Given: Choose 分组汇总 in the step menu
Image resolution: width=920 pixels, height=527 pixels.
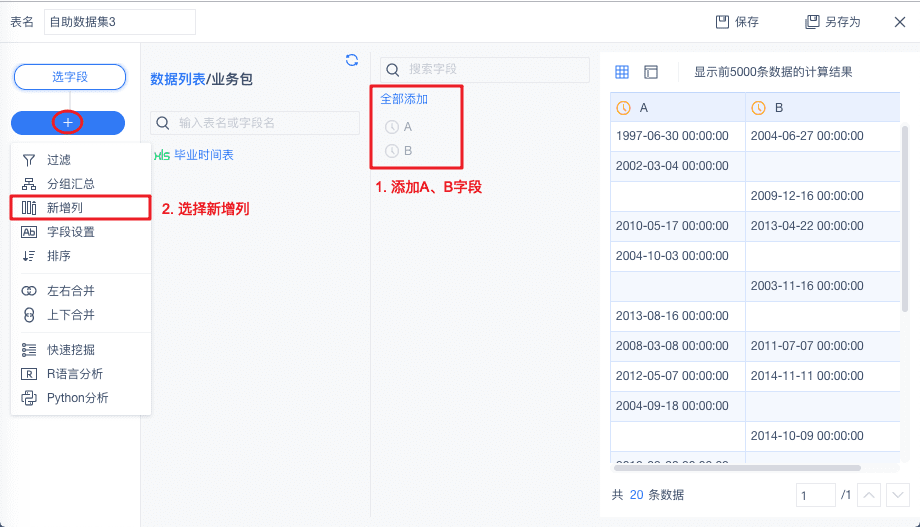Looking at the screenshot, I should 80,184.
